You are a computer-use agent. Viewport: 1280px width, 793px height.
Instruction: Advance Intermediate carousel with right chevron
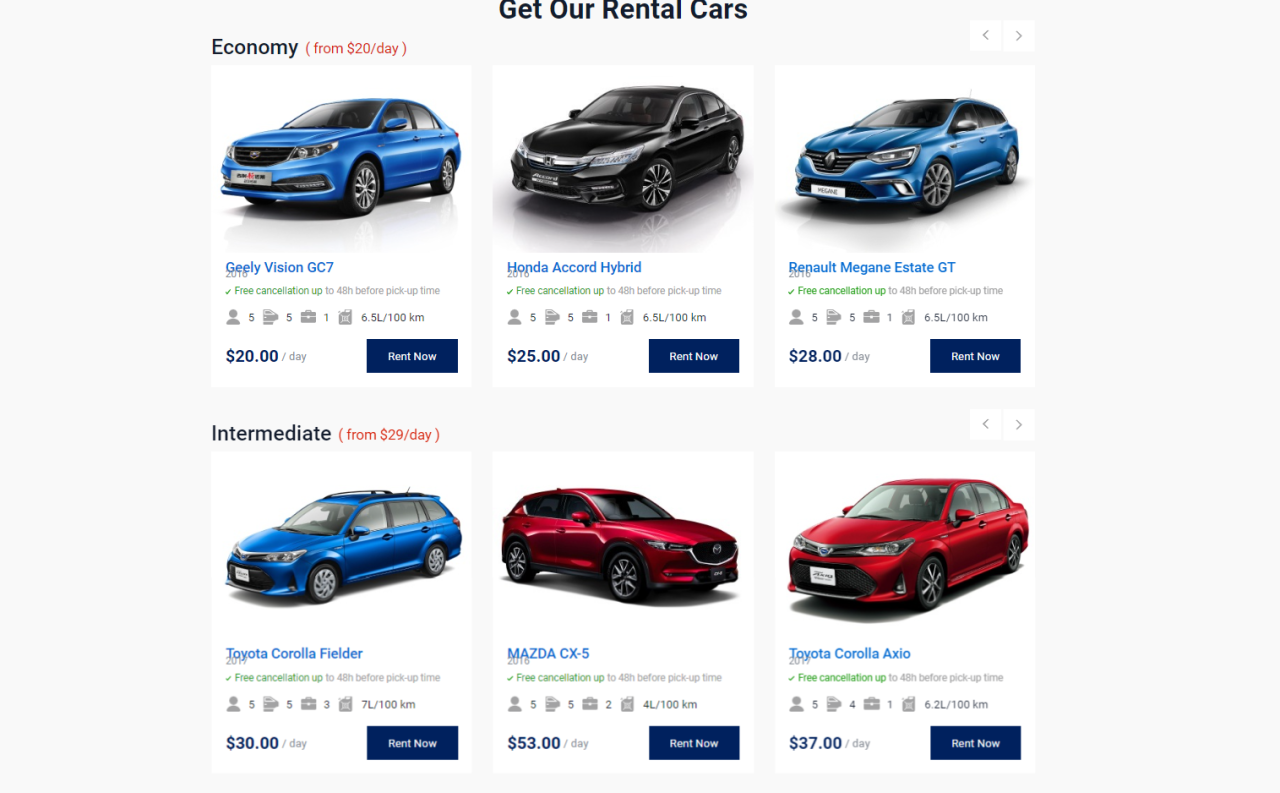(x=1019, y=424)
